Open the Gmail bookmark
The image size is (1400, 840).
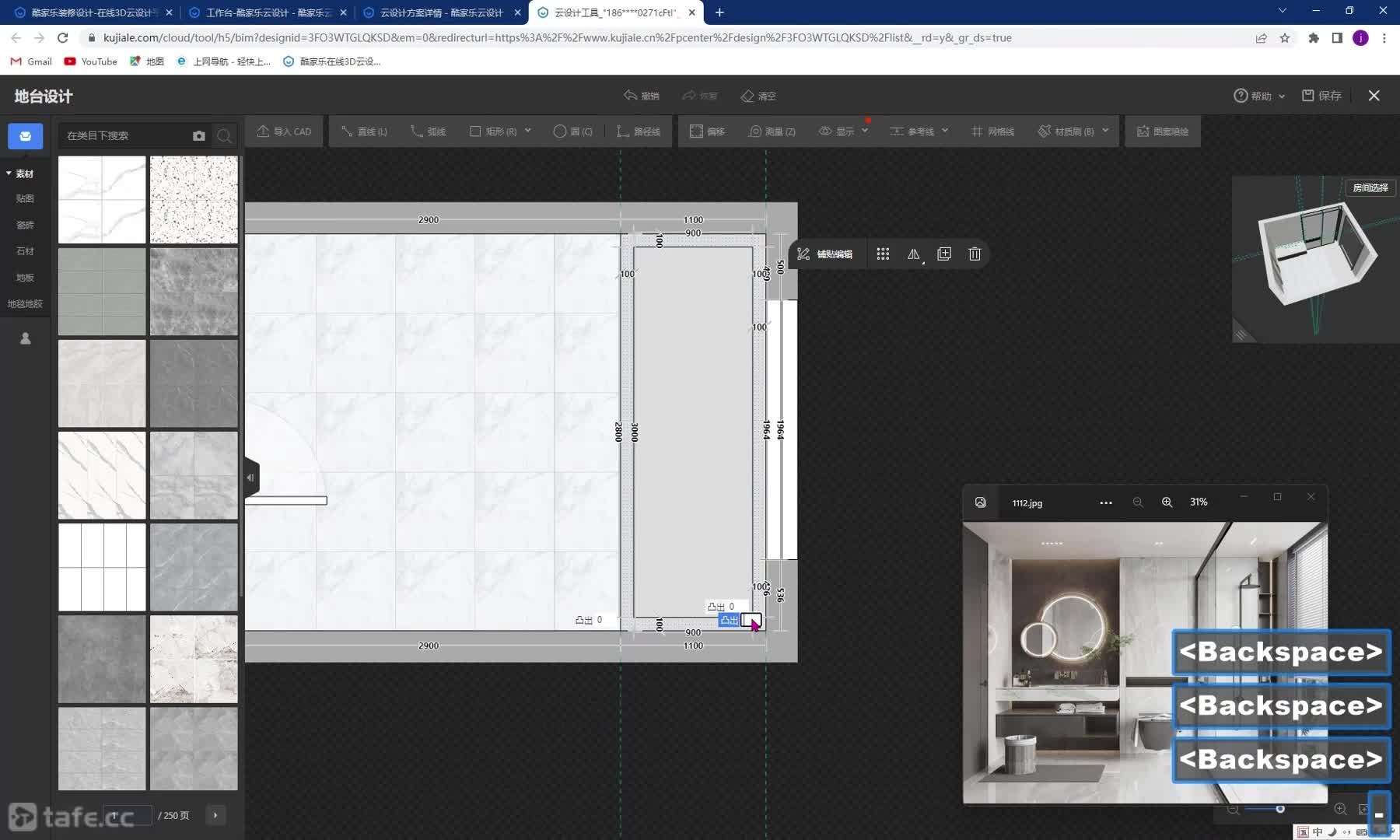(31, 61)
